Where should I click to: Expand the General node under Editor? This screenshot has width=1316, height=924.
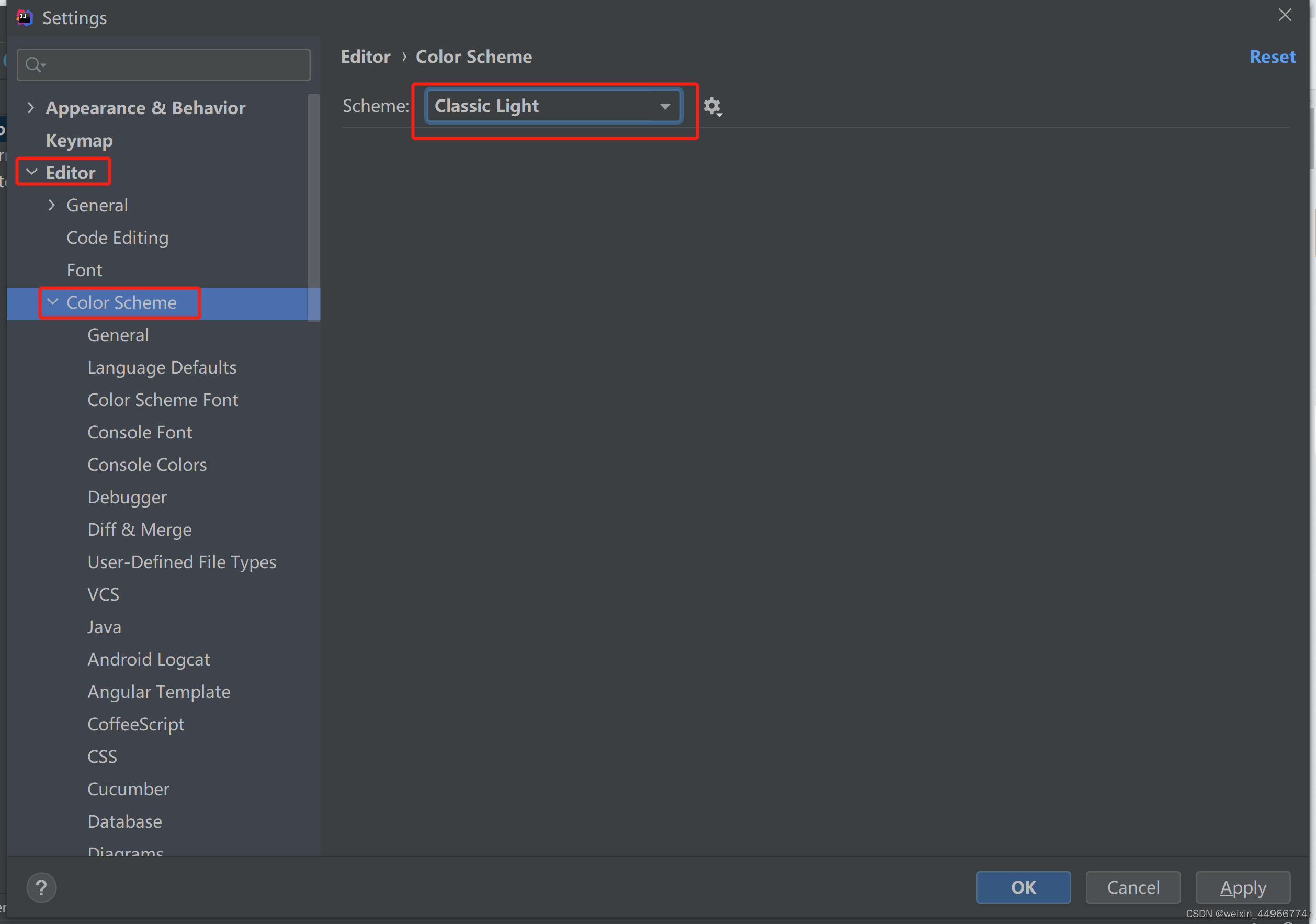tap(52, 205)
